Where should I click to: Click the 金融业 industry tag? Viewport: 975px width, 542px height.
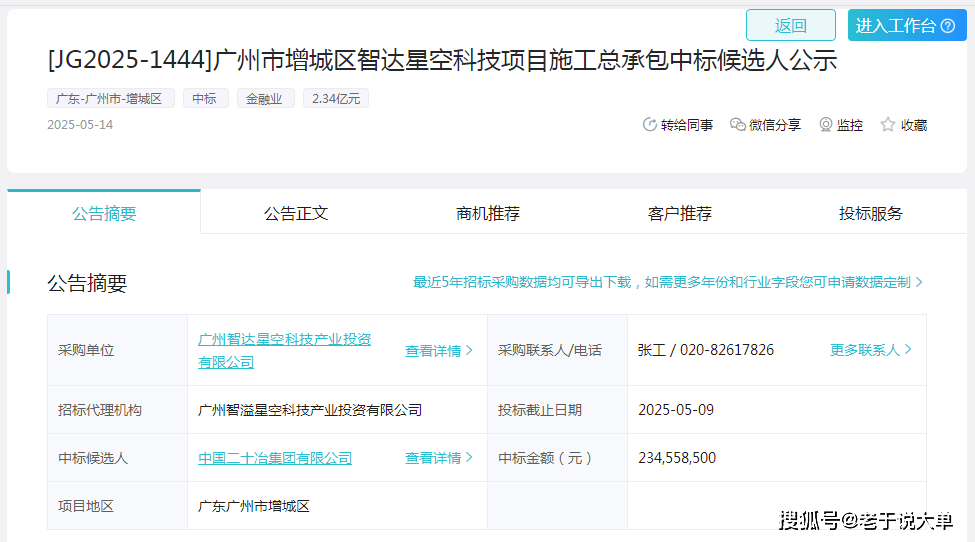(265, 98)
